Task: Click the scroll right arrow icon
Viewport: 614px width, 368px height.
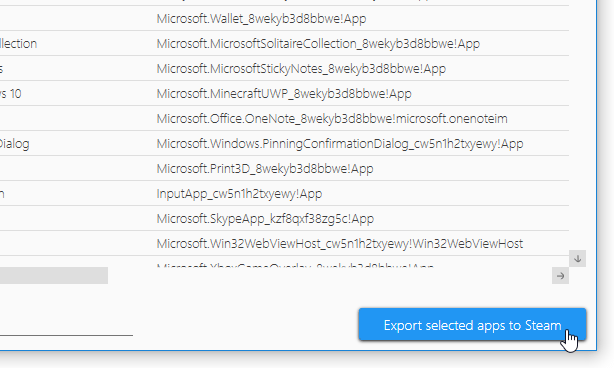Action: tap(560, 276)
